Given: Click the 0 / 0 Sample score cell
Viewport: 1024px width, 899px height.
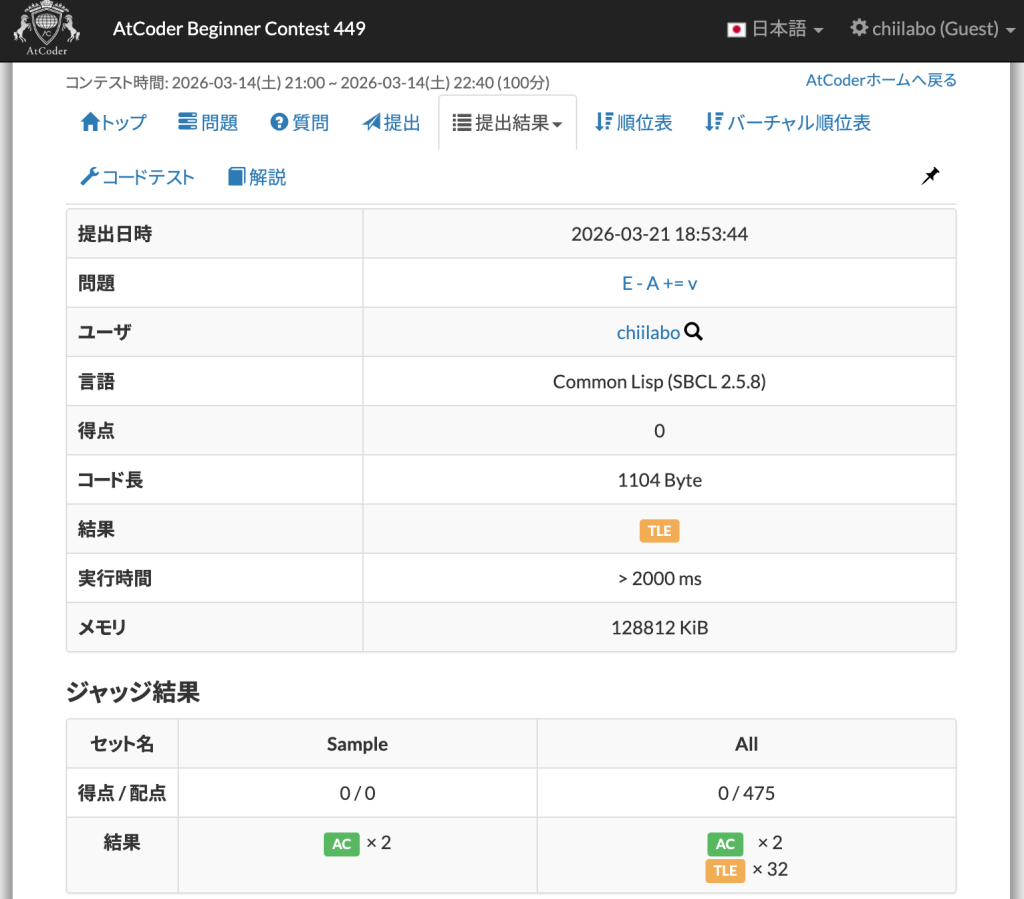Looking at the screenshot, I should (357, 793).
